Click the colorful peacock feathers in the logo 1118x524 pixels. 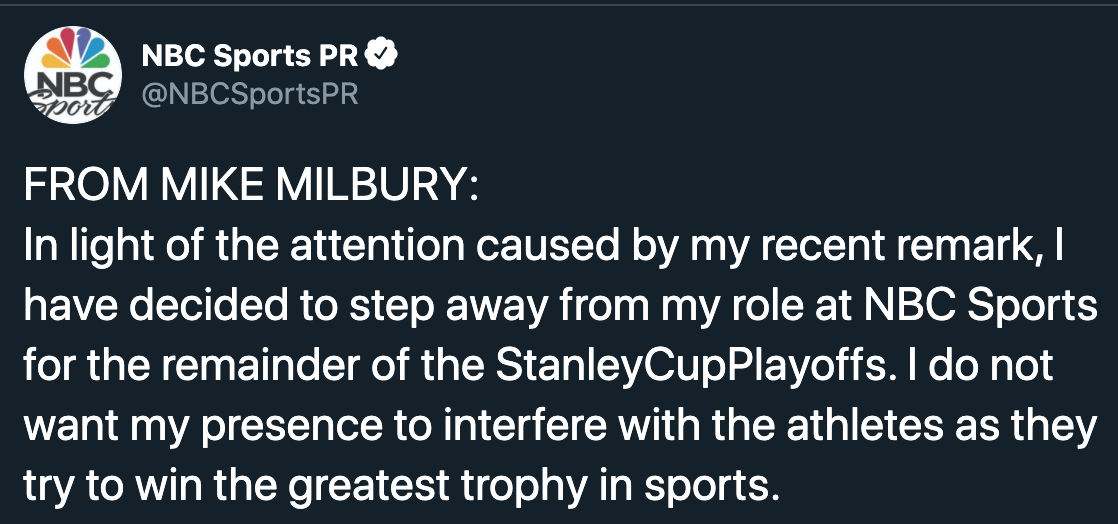pos(74,48)
